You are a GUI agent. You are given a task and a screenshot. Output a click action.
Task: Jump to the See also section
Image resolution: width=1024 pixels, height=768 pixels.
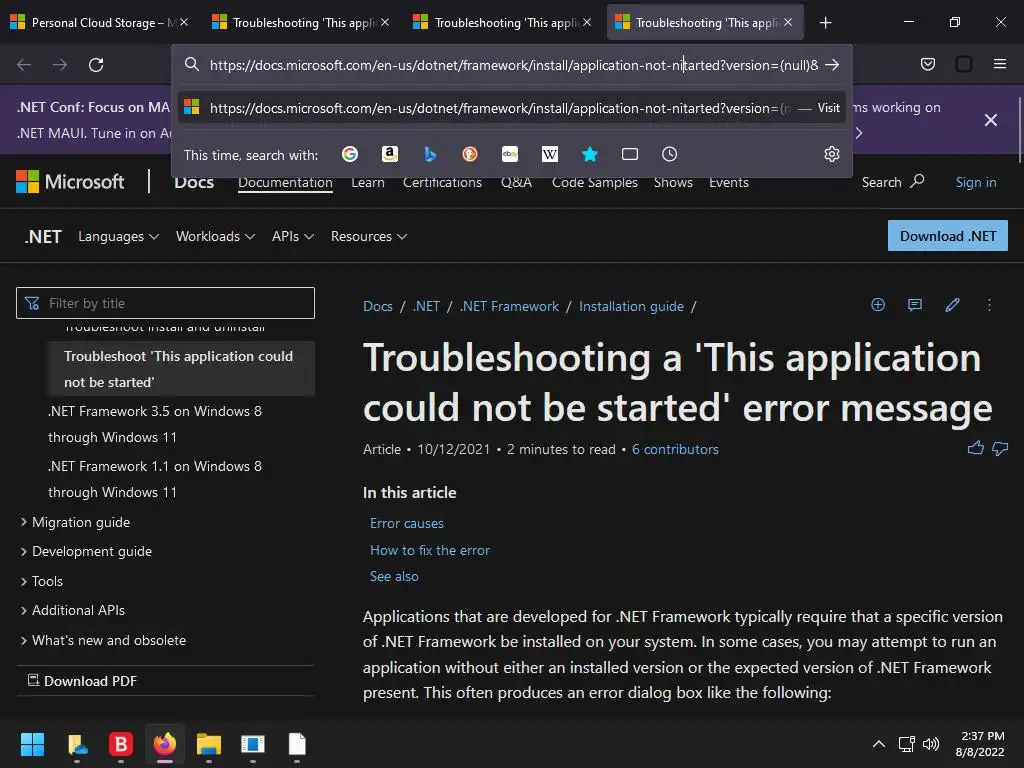[x=394, y=576]
